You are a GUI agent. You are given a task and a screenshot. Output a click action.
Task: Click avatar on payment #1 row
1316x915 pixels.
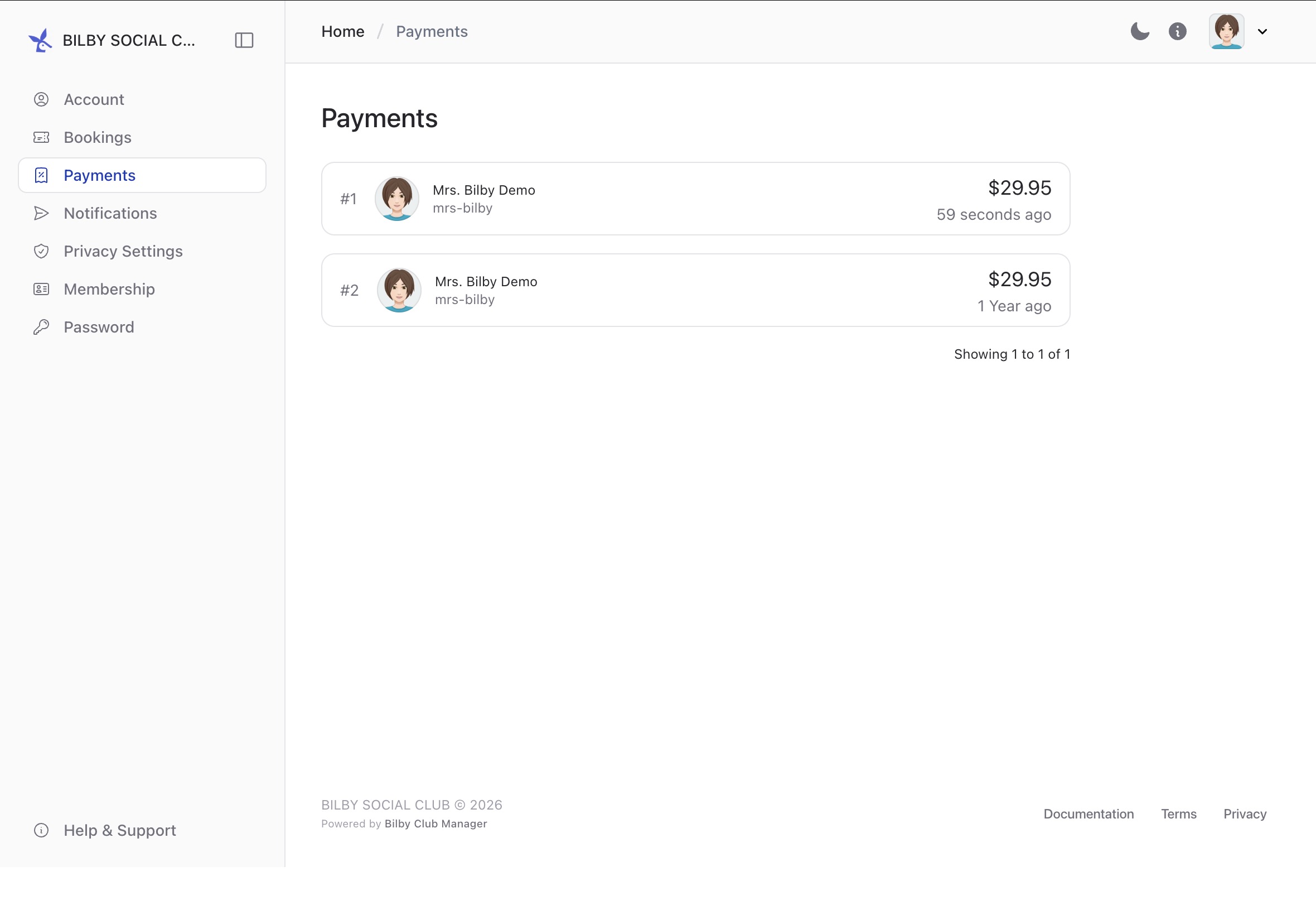pos(396,199)
